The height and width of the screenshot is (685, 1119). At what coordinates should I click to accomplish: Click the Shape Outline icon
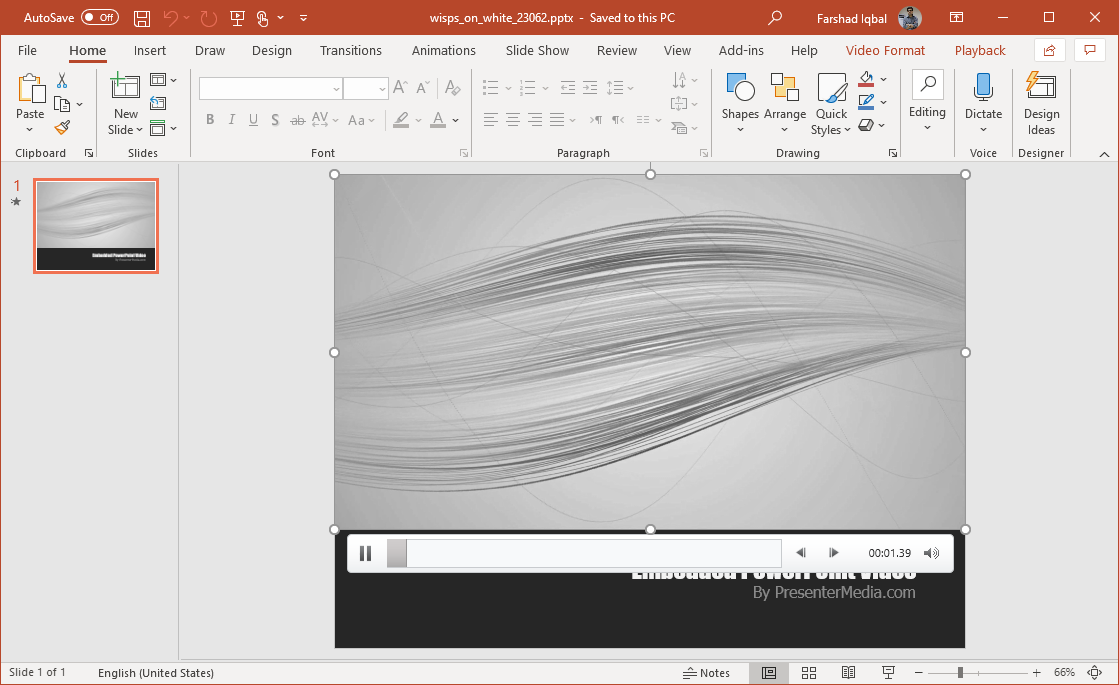(x=866, y=102)
